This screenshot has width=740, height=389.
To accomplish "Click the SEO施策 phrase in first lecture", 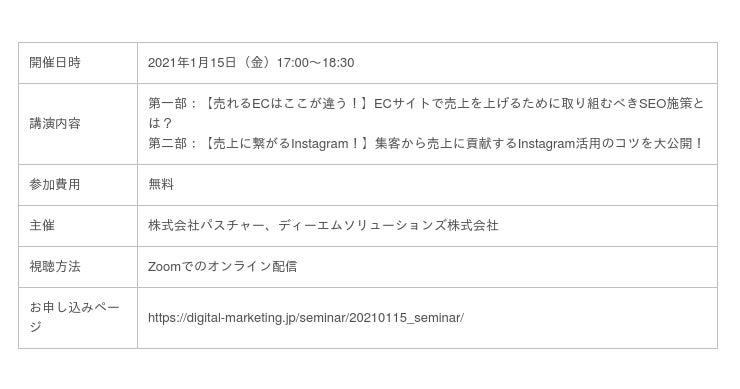I will (x=665, y=103).
